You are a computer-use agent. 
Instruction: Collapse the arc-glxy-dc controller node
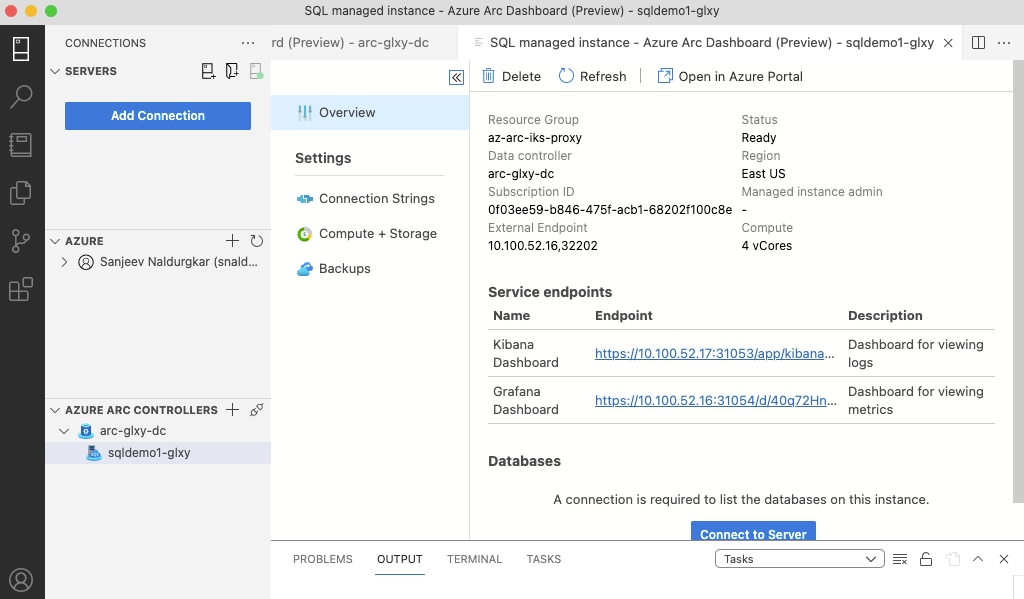point(65,431)
